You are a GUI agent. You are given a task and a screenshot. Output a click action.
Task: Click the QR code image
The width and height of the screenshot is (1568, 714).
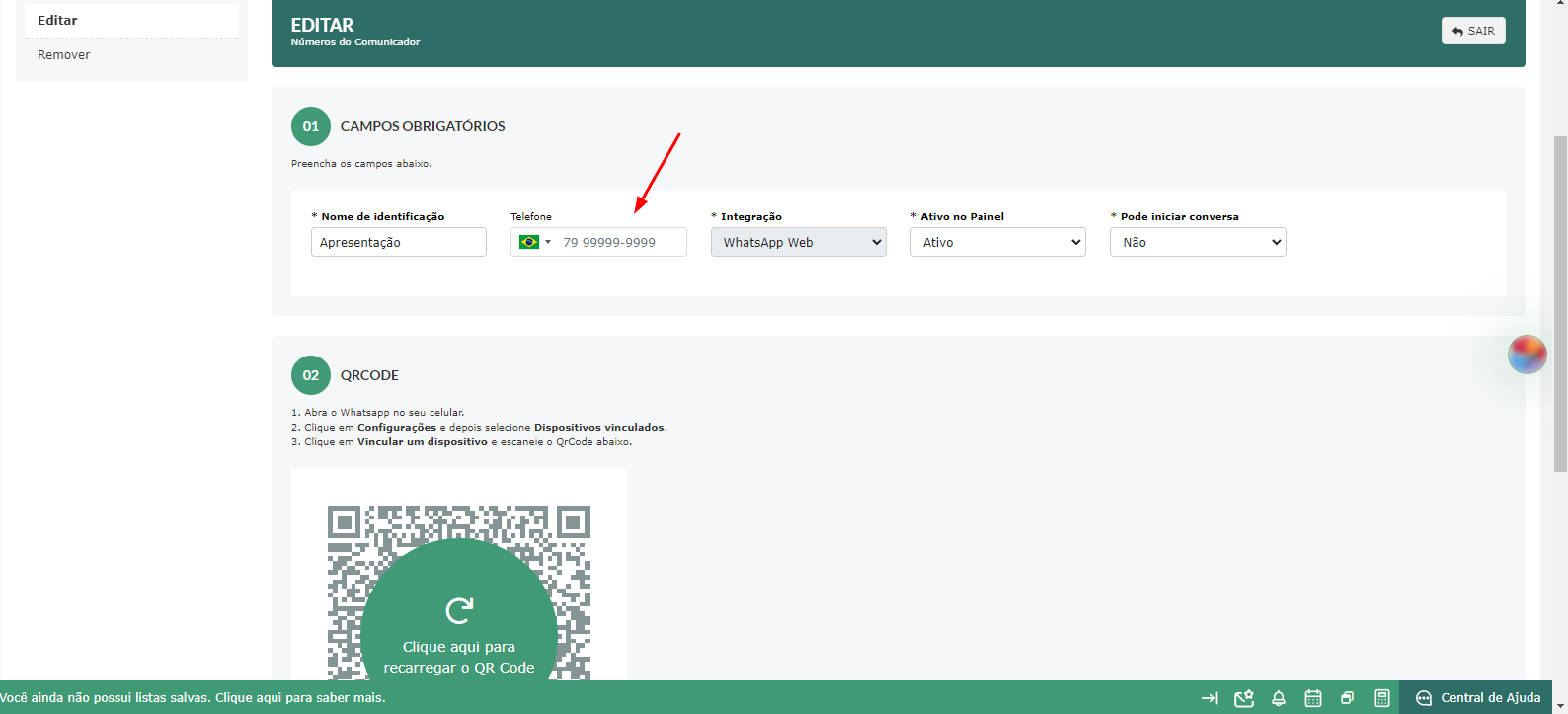(x=459, y=593)
